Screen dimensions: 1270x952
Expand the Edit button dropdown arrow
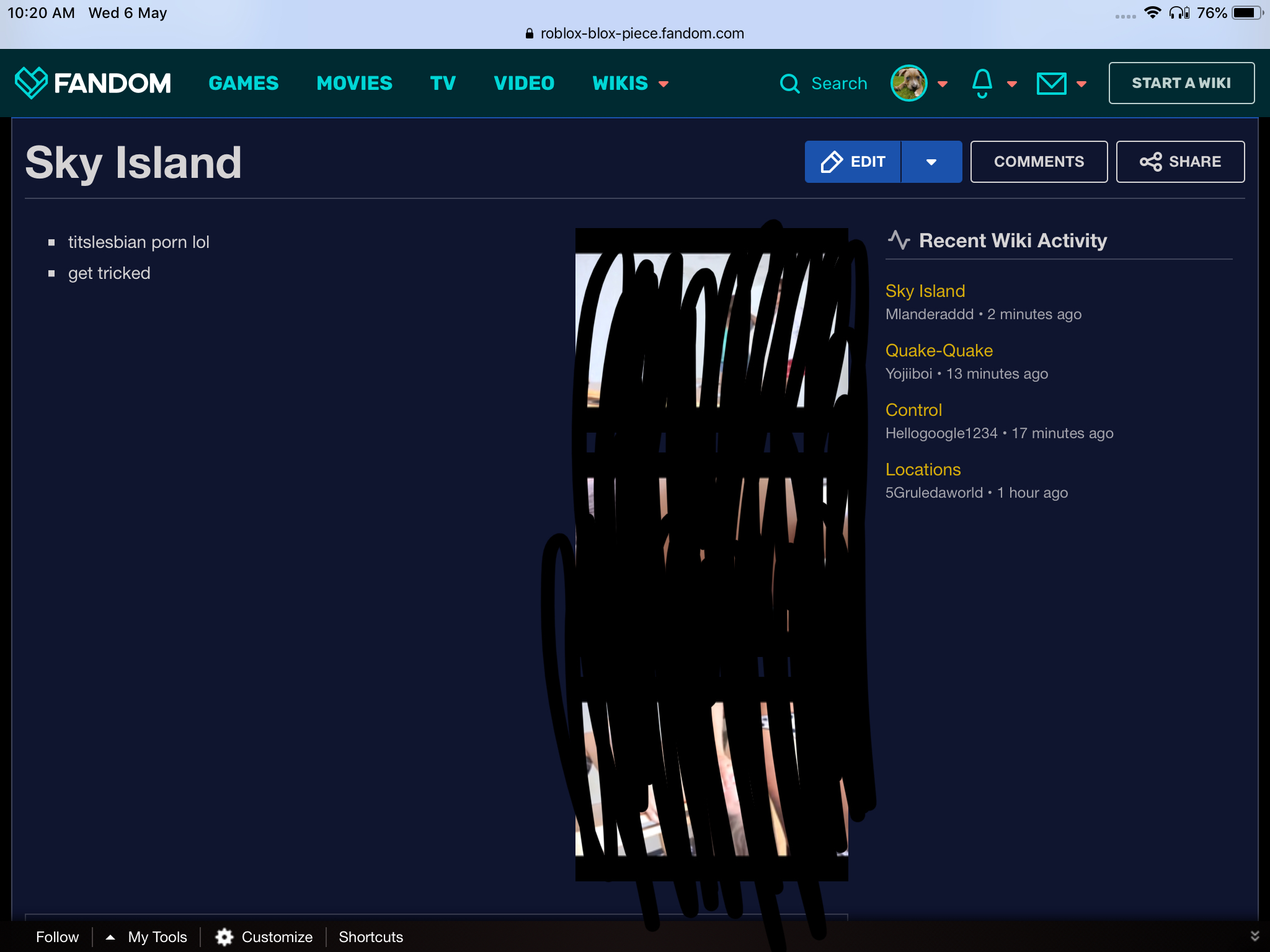[x=931, y=162]
